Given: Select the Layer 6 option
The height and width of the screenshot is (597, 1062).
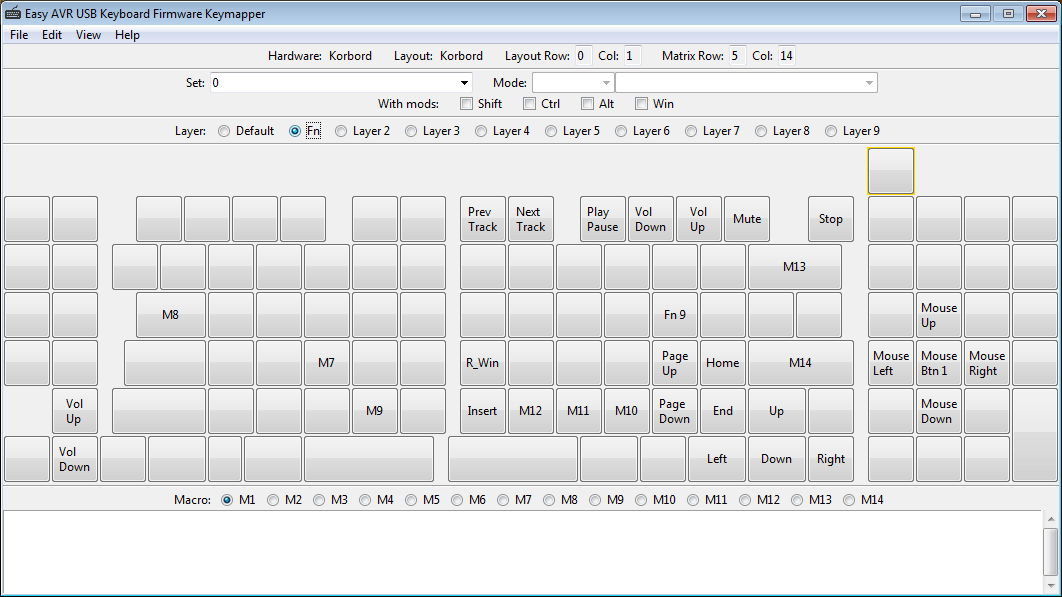Looking at the screenshot, I should pos(621,131).
